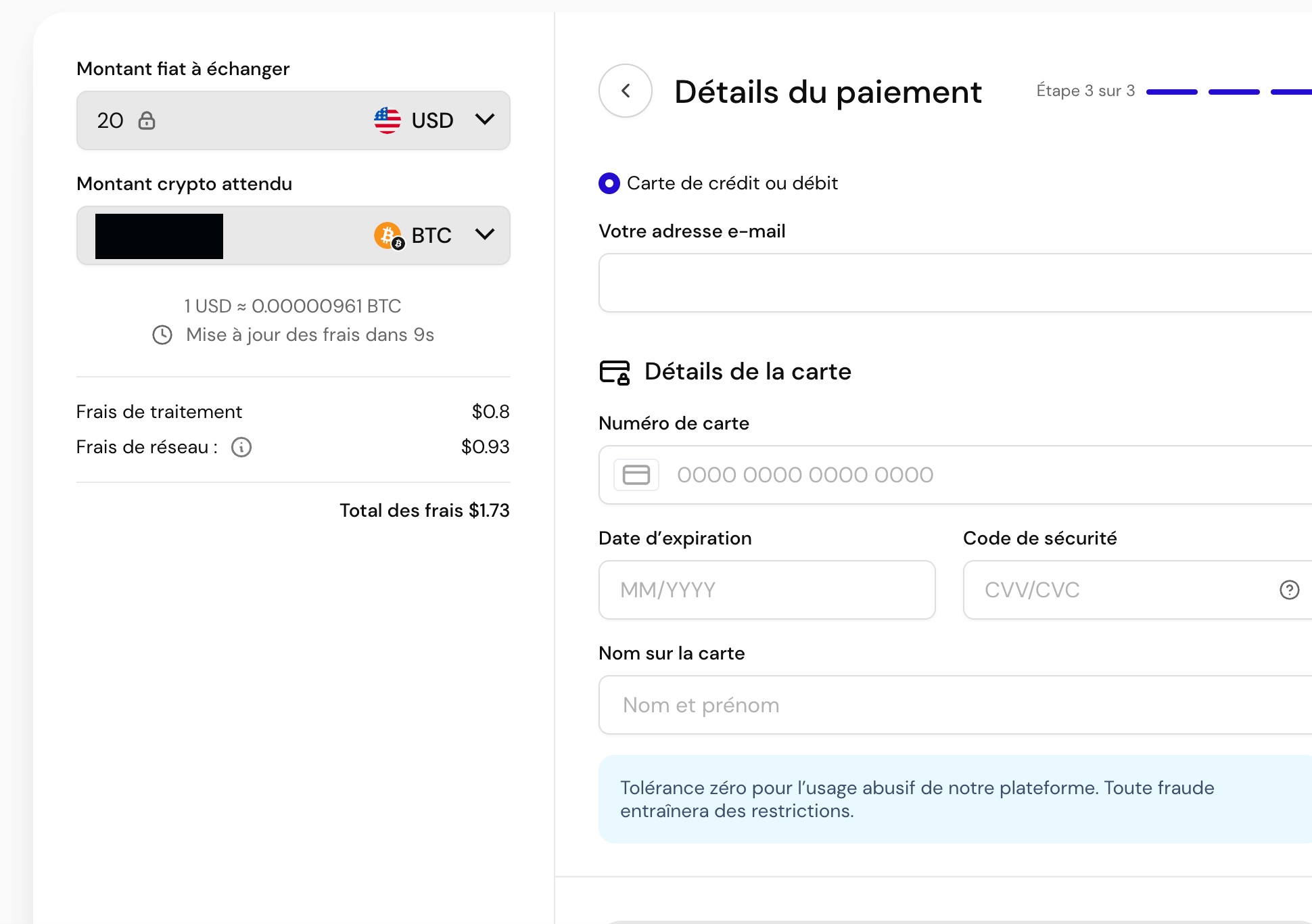Focus the e-mail address field
This screenshot has height=924, width=1312.
(x=955, y=283)
